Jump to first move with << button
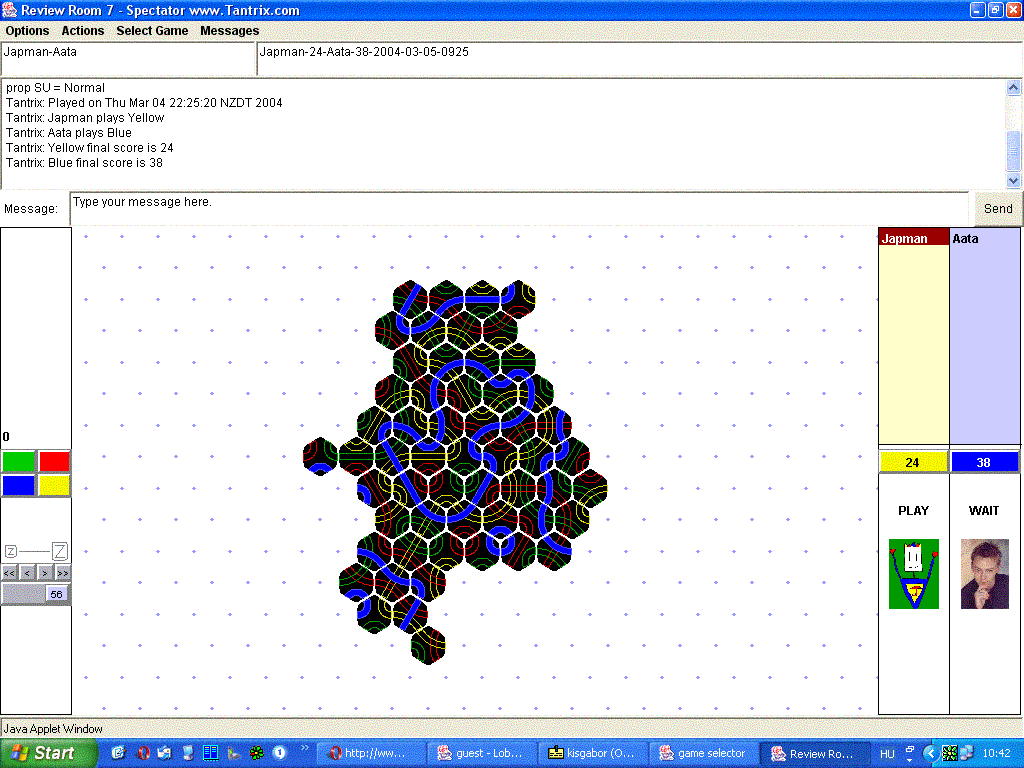This screenshot has height=768, width=1024. pyautogui.click(x=9, y=573)
